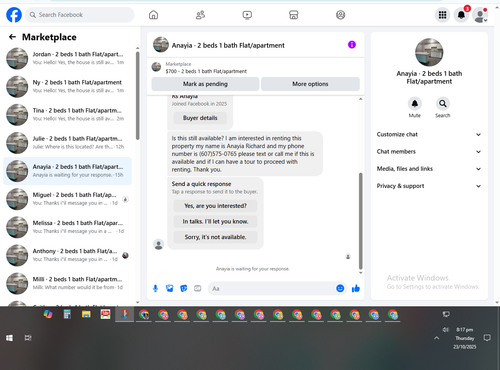Expand Media, files and links section
Viewport: 500px width, 370px height.
pos(429,169)
